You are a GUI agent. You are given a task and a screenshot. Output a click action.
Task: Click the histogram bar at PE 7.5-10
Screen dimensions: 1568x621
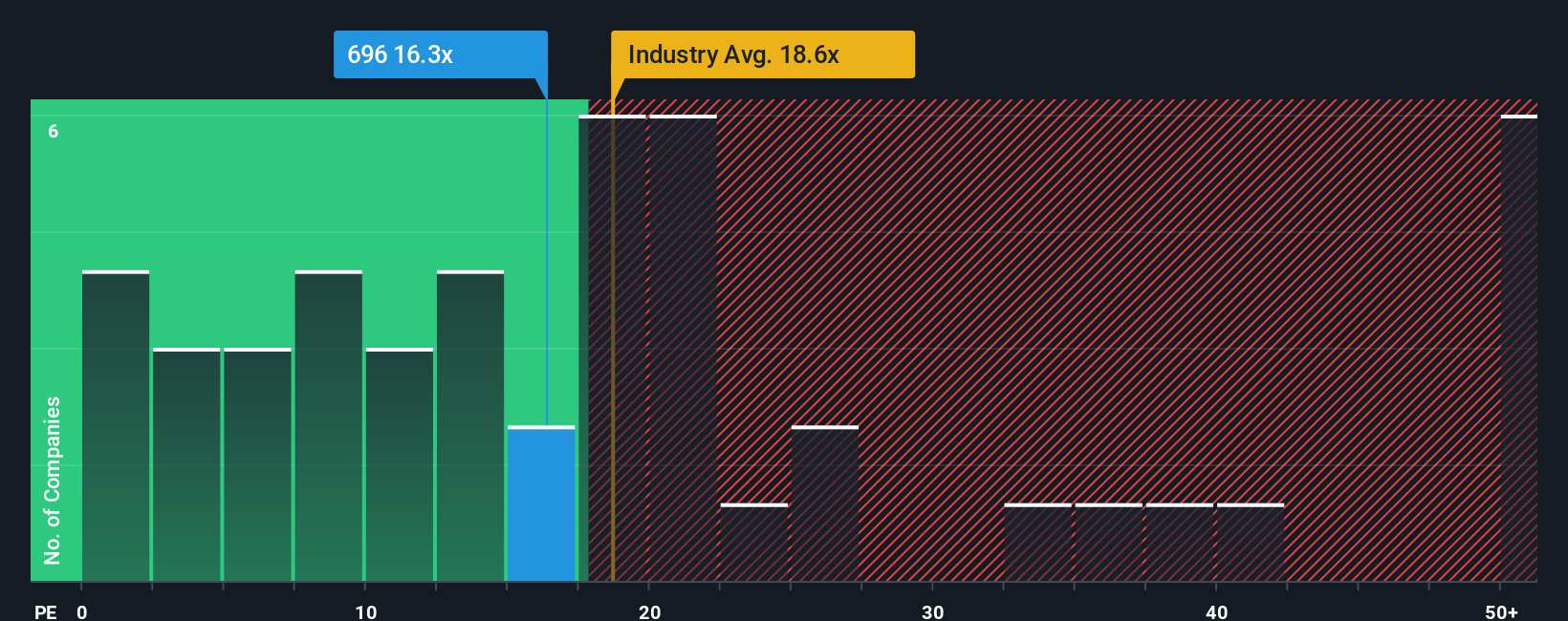click(329, 426)
